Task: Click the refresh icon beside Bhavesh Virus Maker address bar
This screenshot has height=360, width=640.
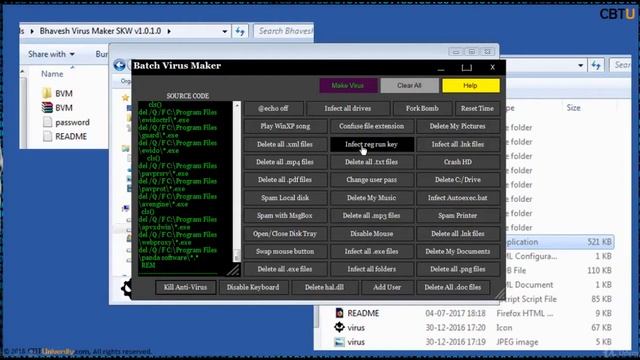Action: click(x=240, y=31)
